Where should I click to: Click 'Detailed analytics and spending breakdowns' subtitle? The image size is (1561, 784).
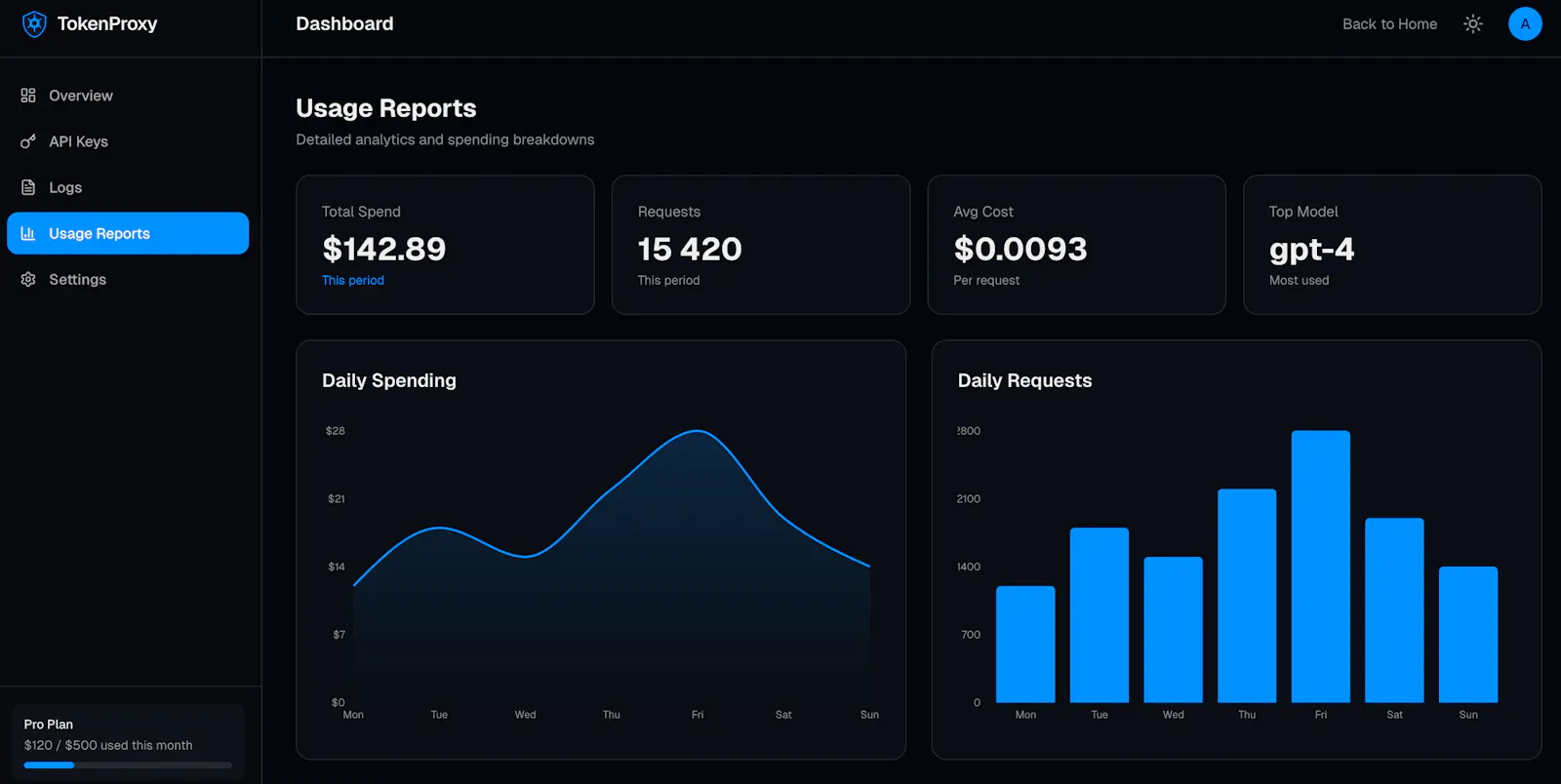point(445,139)
